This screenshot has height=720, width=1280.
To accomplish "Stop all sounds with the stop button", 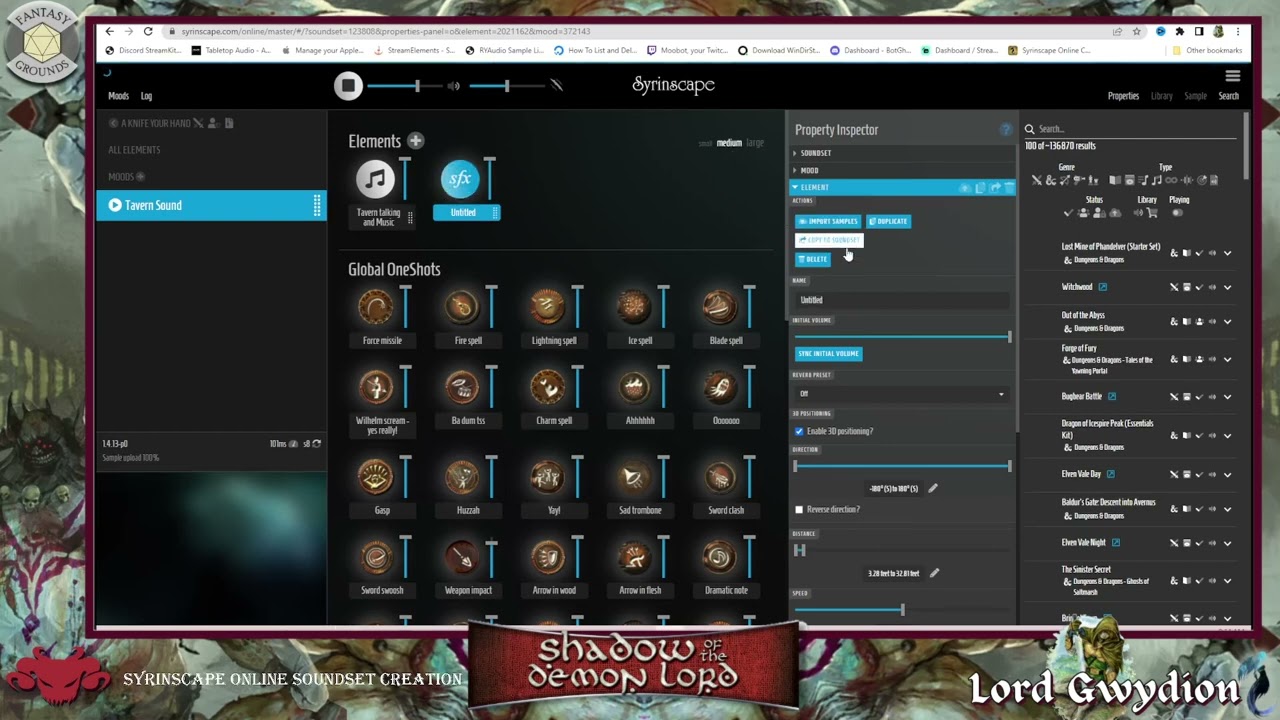I will 348,85.
